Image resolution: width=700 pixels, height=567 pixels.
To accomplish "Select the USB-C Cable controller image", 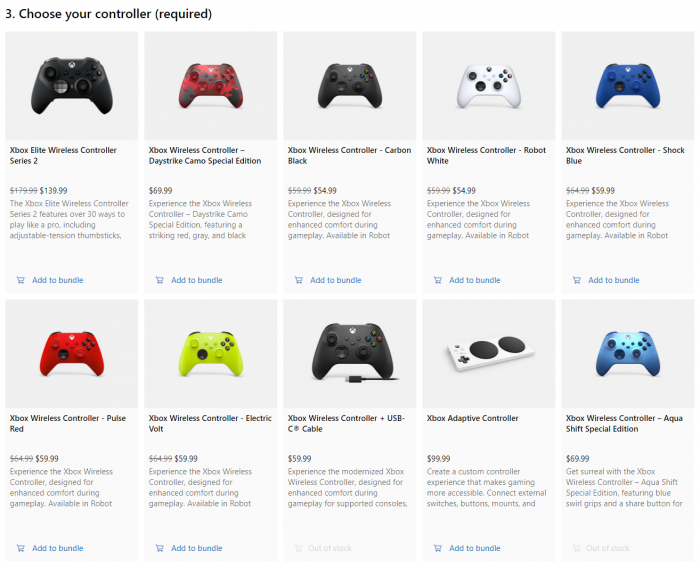I will (348, 352).
